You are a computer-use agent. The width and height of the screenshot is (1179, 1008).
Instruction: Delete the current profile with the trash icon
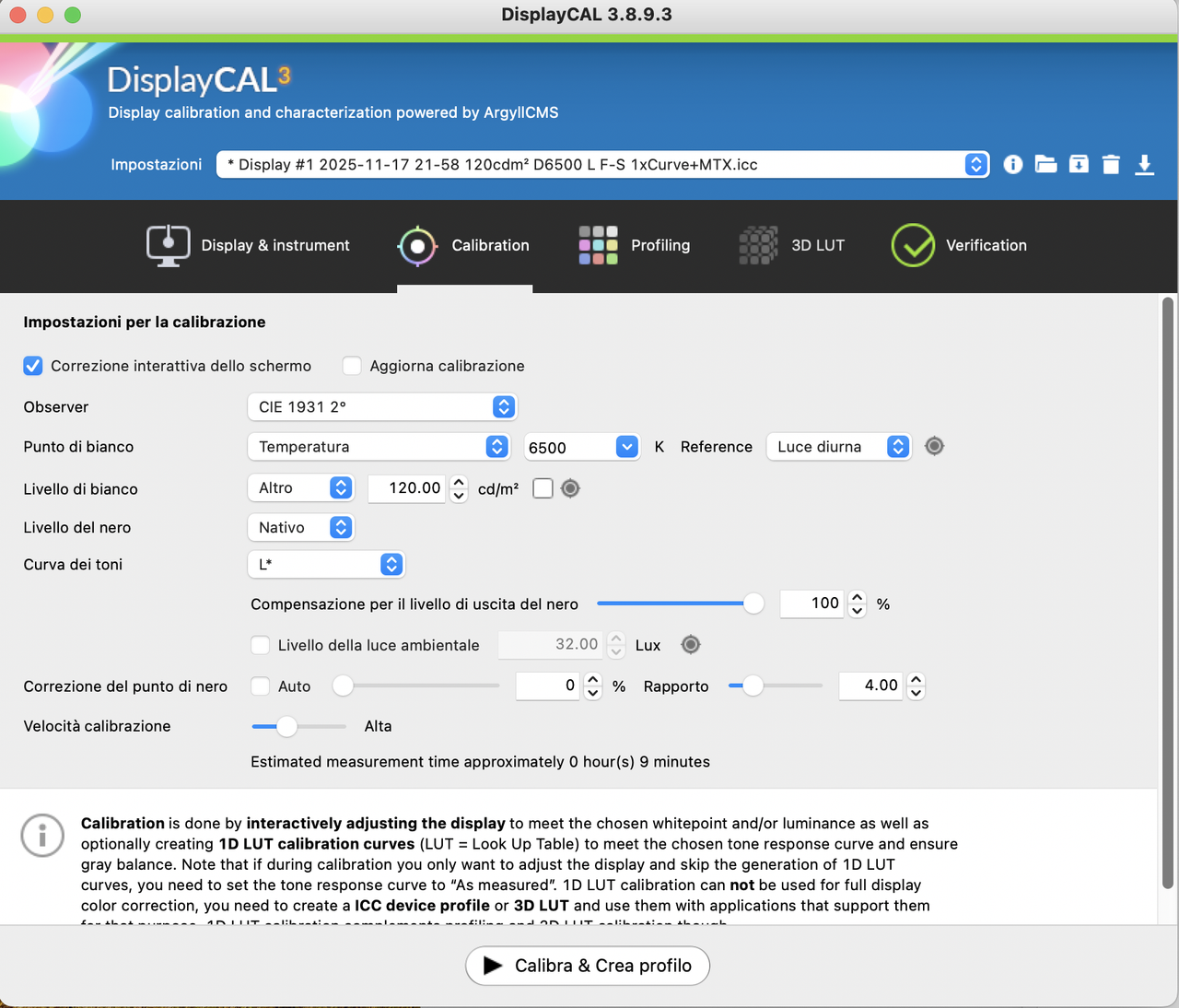pos(1111,164)
